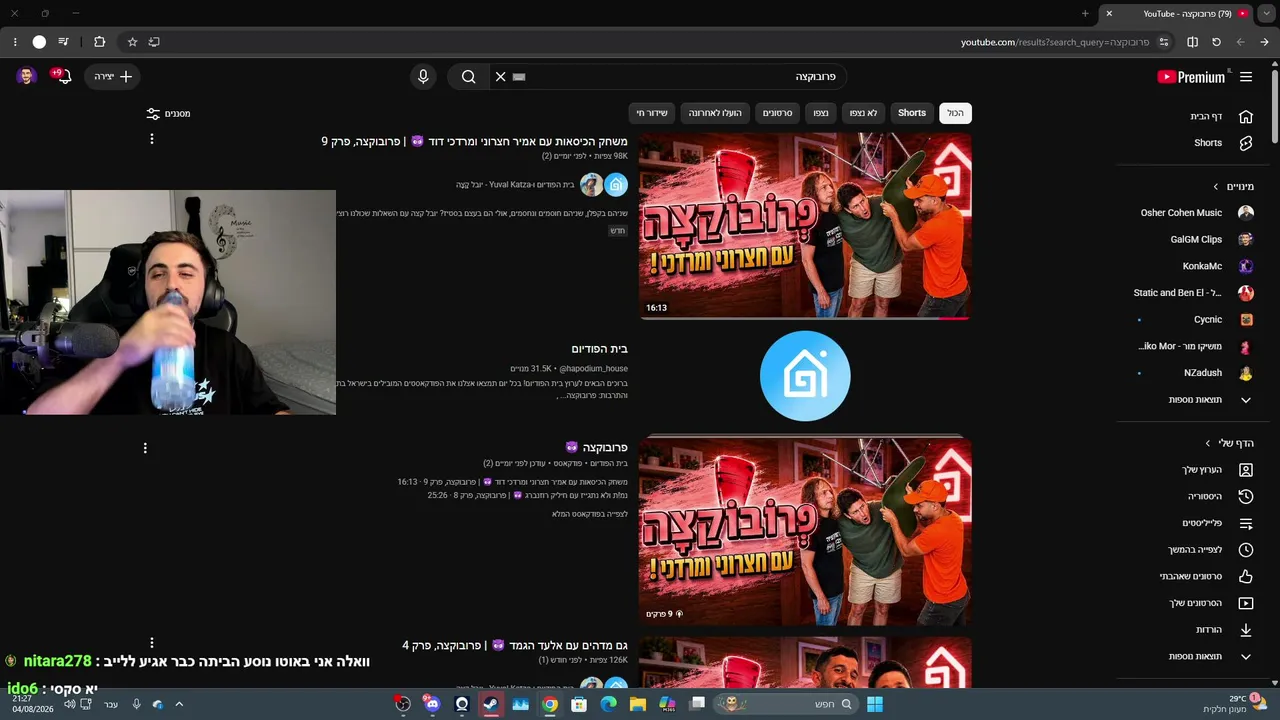The width and height of the screenshot is (1280, 720).
Task: Click the browser address bar URL
Action: click(1055, 42)
